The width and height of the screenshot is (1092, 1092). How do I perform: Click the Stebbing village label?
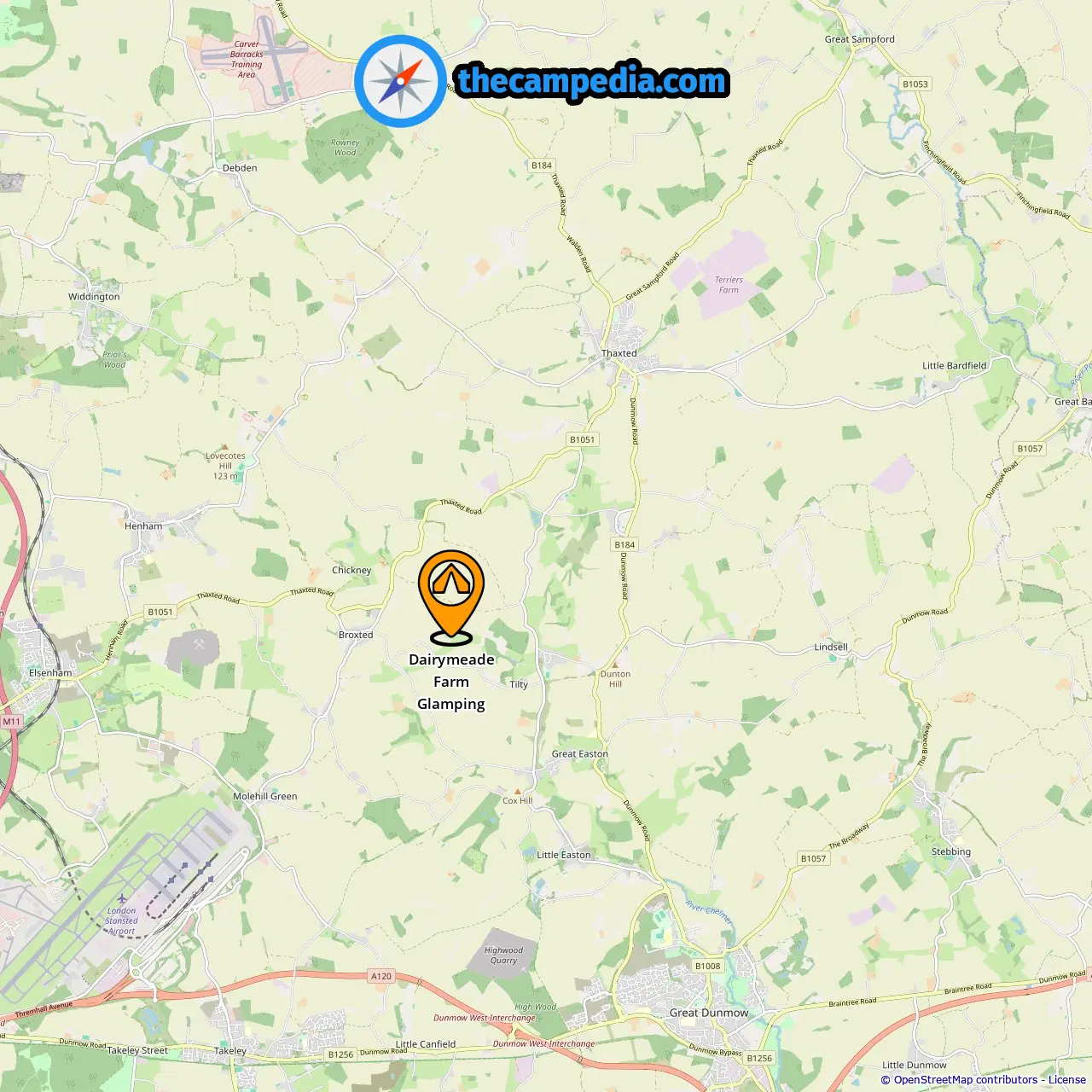click(x=951, y=851)
